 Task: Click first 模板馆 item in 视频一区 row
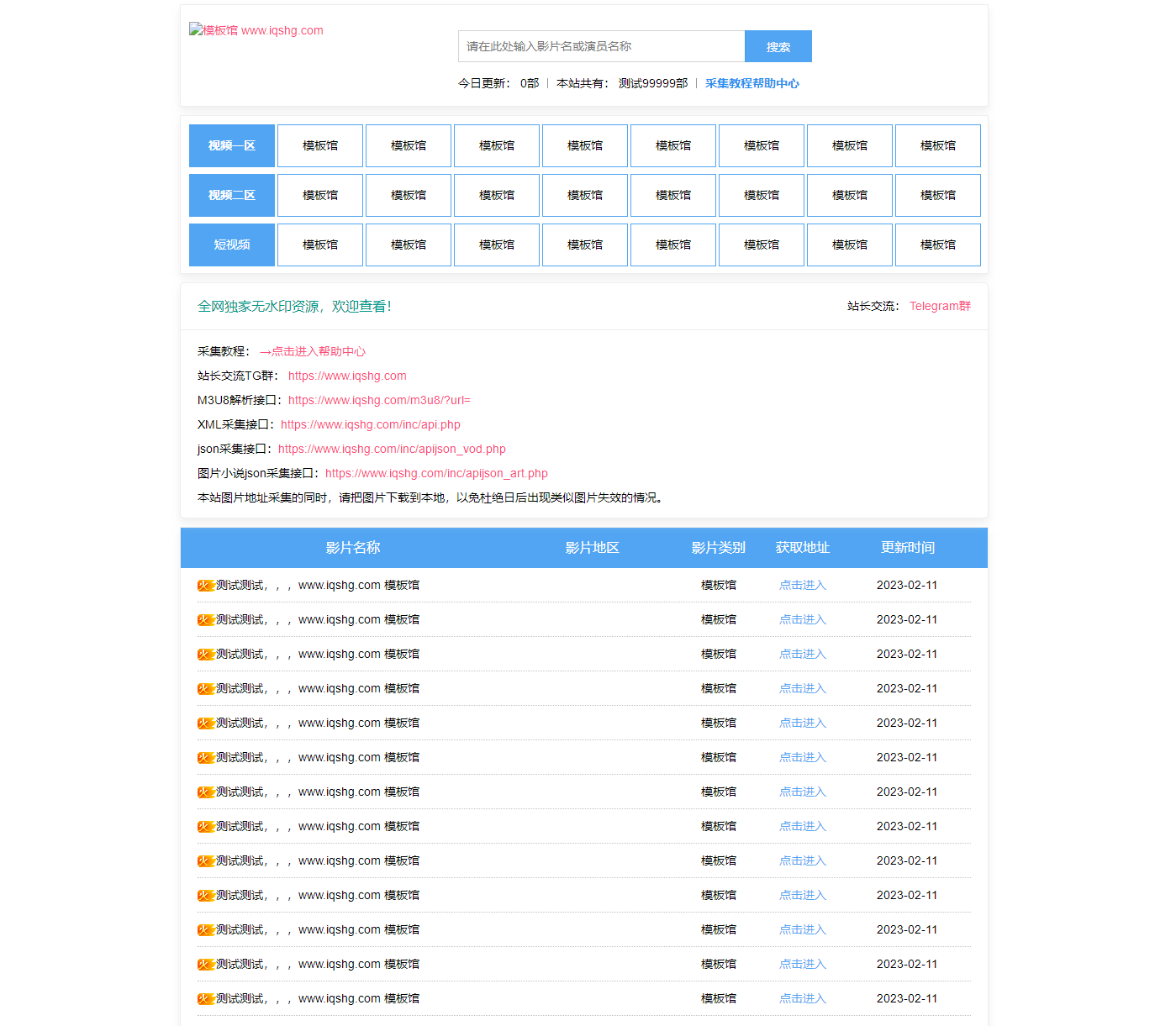[x=320, y=146]
